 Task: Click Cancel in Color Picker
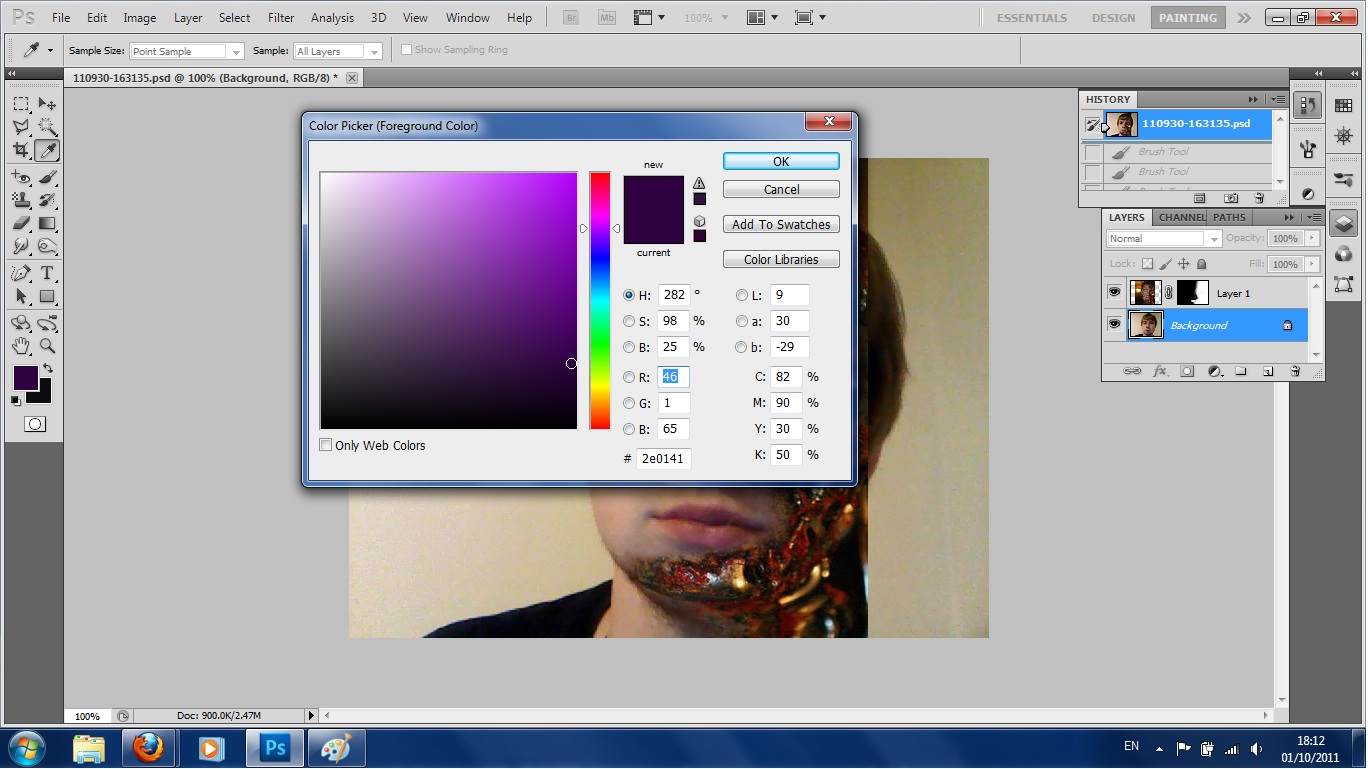781,189
